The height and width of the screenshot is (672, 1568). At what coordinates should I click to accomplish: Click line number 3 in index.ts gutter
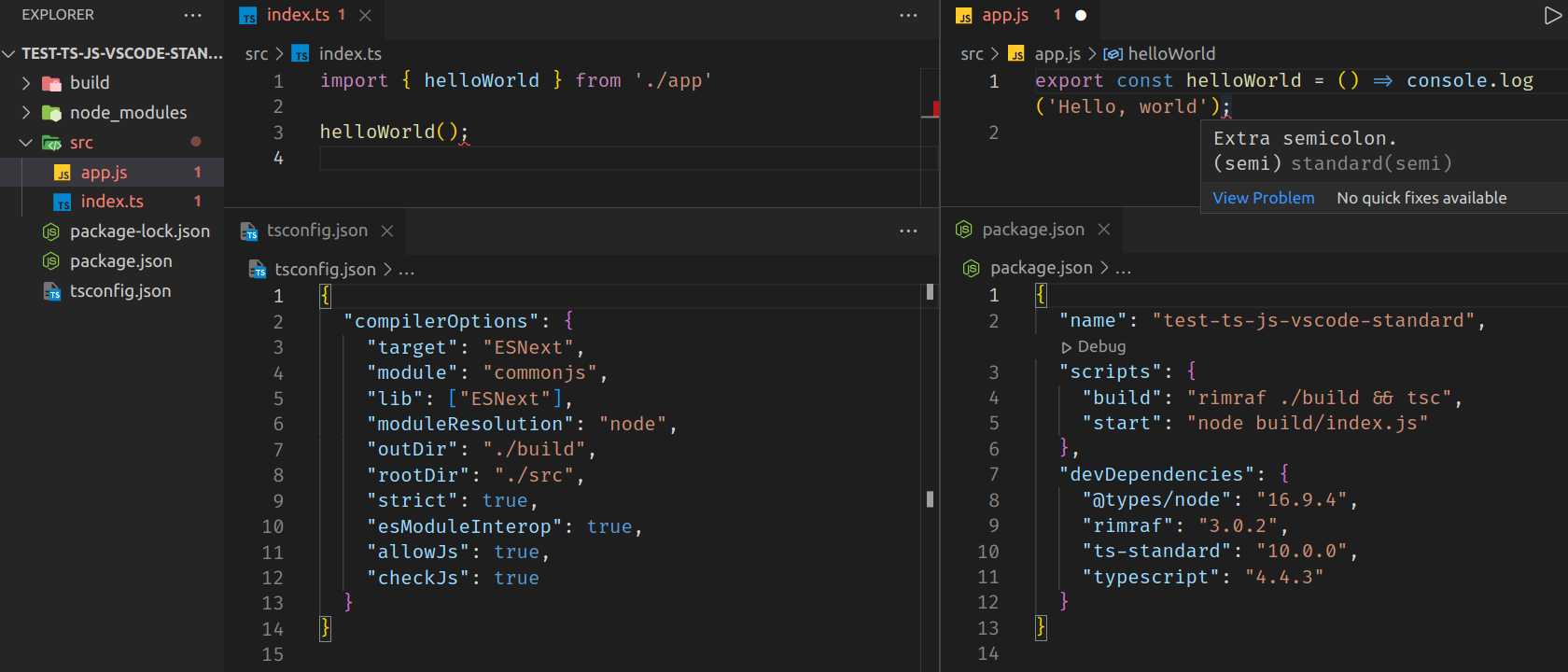click(x=277, y=133)
